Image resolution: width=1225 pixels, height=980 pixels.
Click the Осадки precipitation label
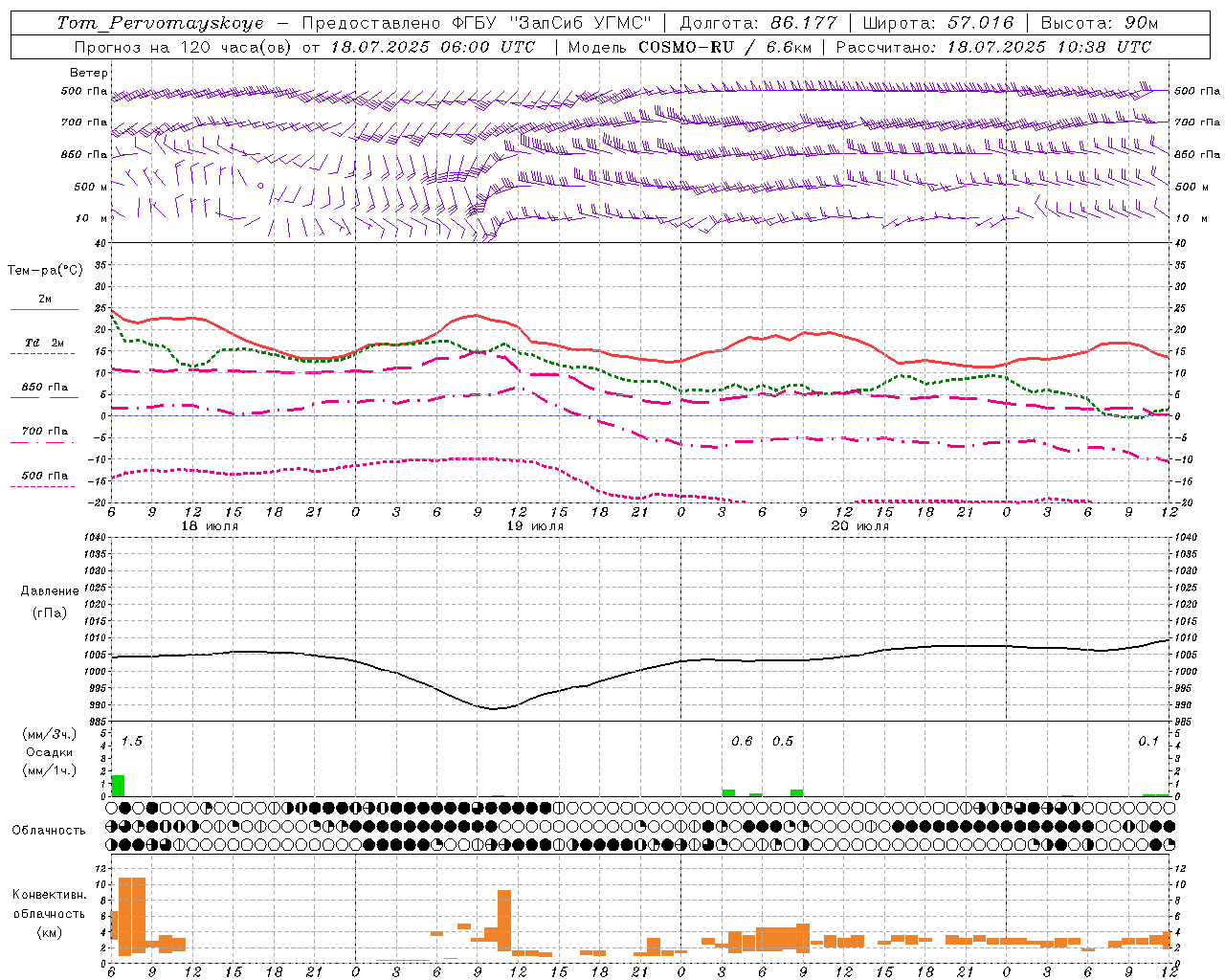(x=50, y=752)
